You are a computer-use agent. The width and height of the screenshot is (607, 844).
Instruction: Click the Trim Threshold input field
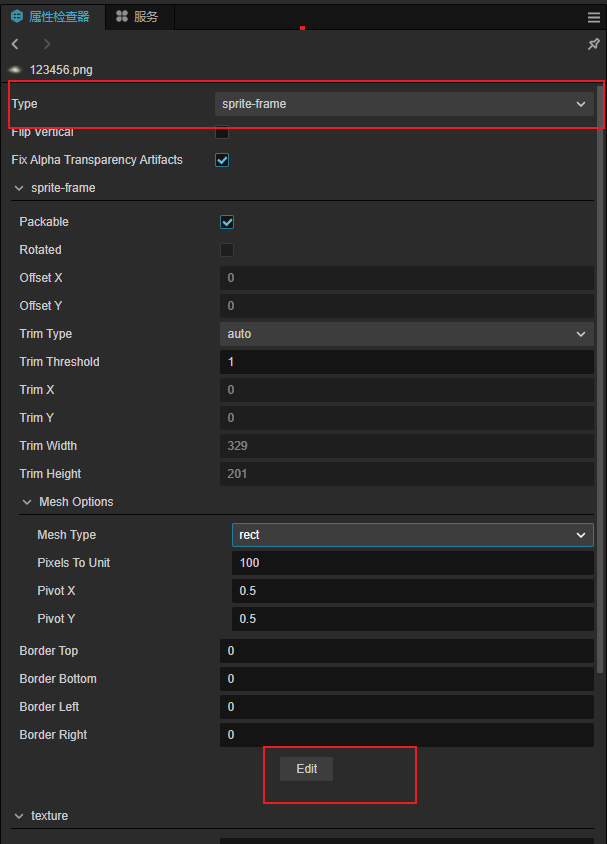click(406, 362)
